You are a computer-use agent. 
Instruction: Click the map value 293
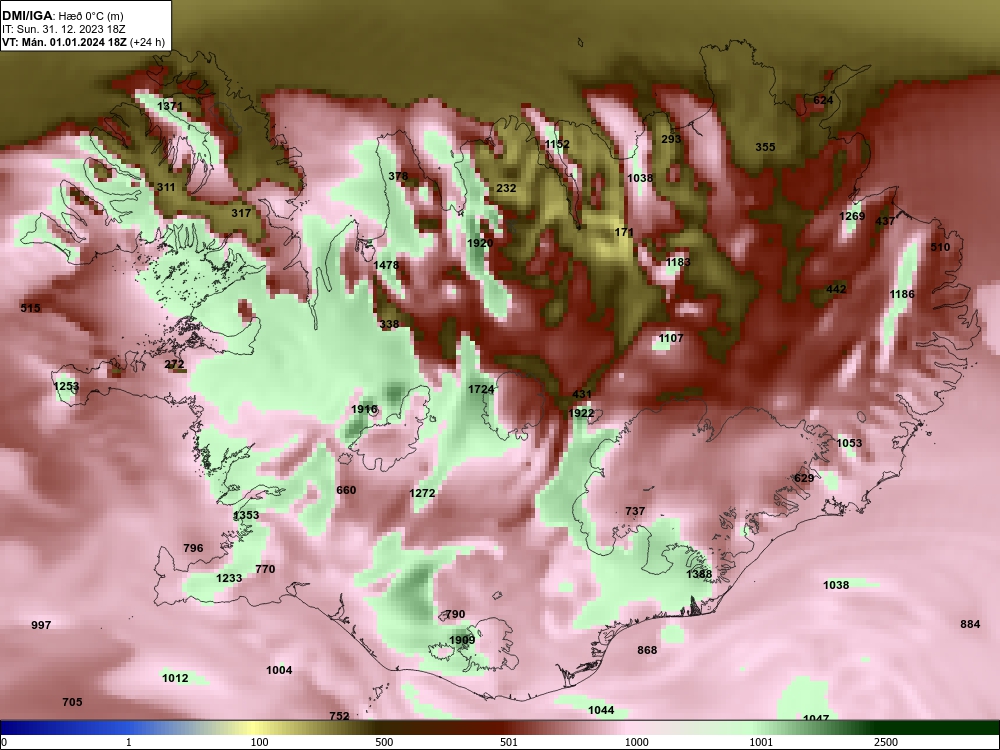click(672, 139)
